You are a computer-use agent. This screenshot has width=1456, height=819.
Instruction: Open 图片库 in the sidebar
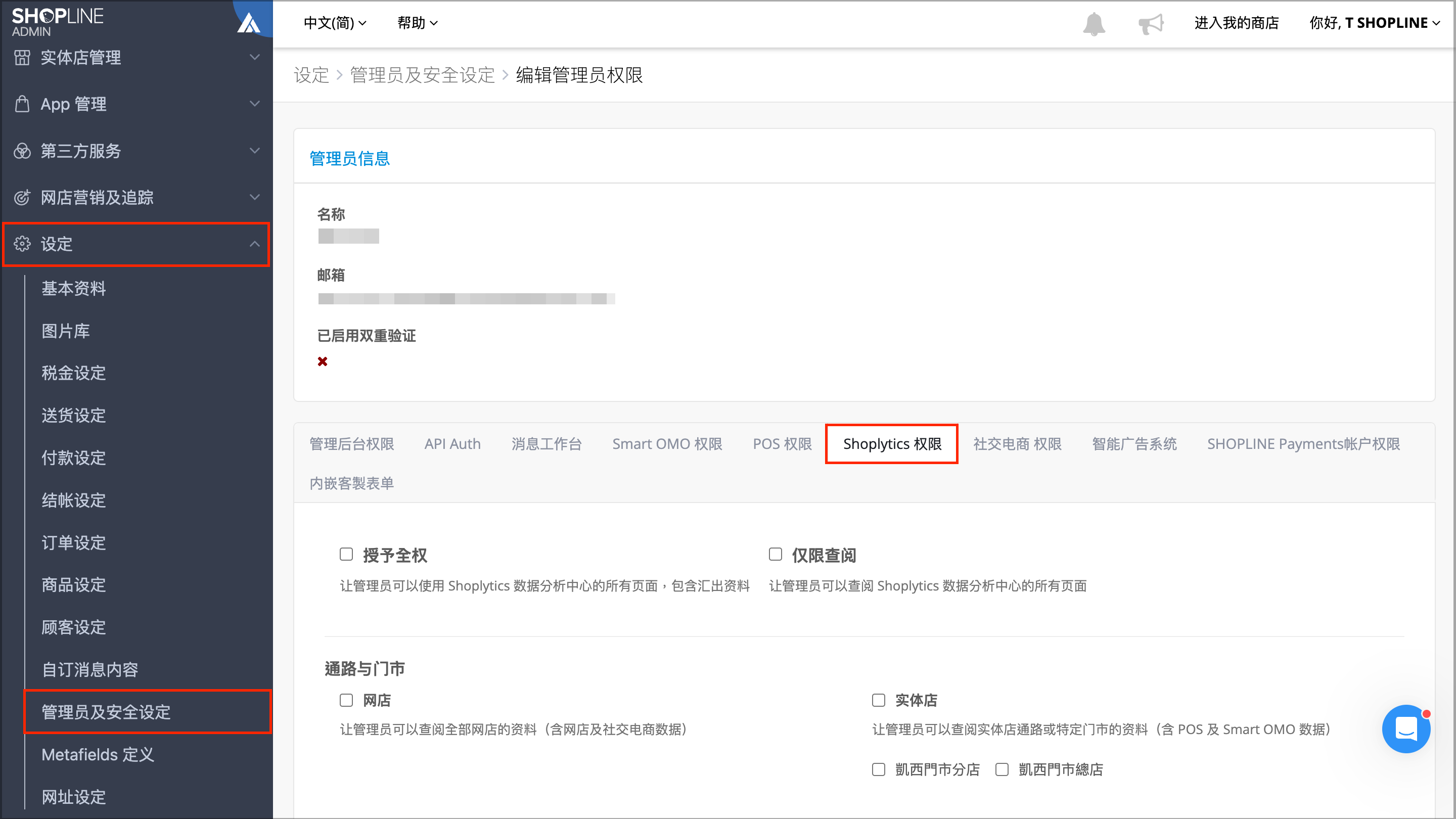pyautogui.click(x=66, y=331)
